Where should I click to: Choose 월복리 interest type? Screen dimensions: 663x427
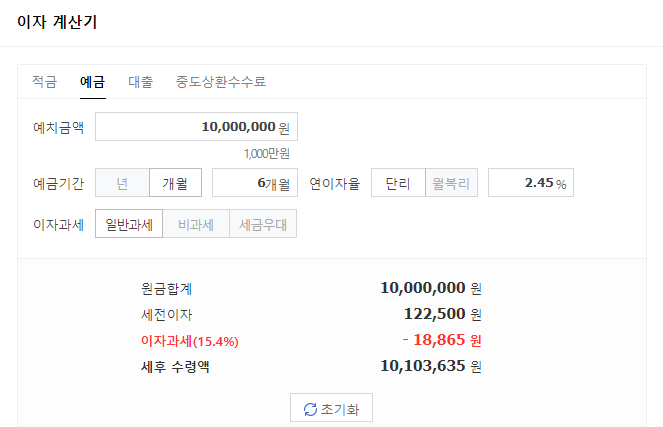451,183
